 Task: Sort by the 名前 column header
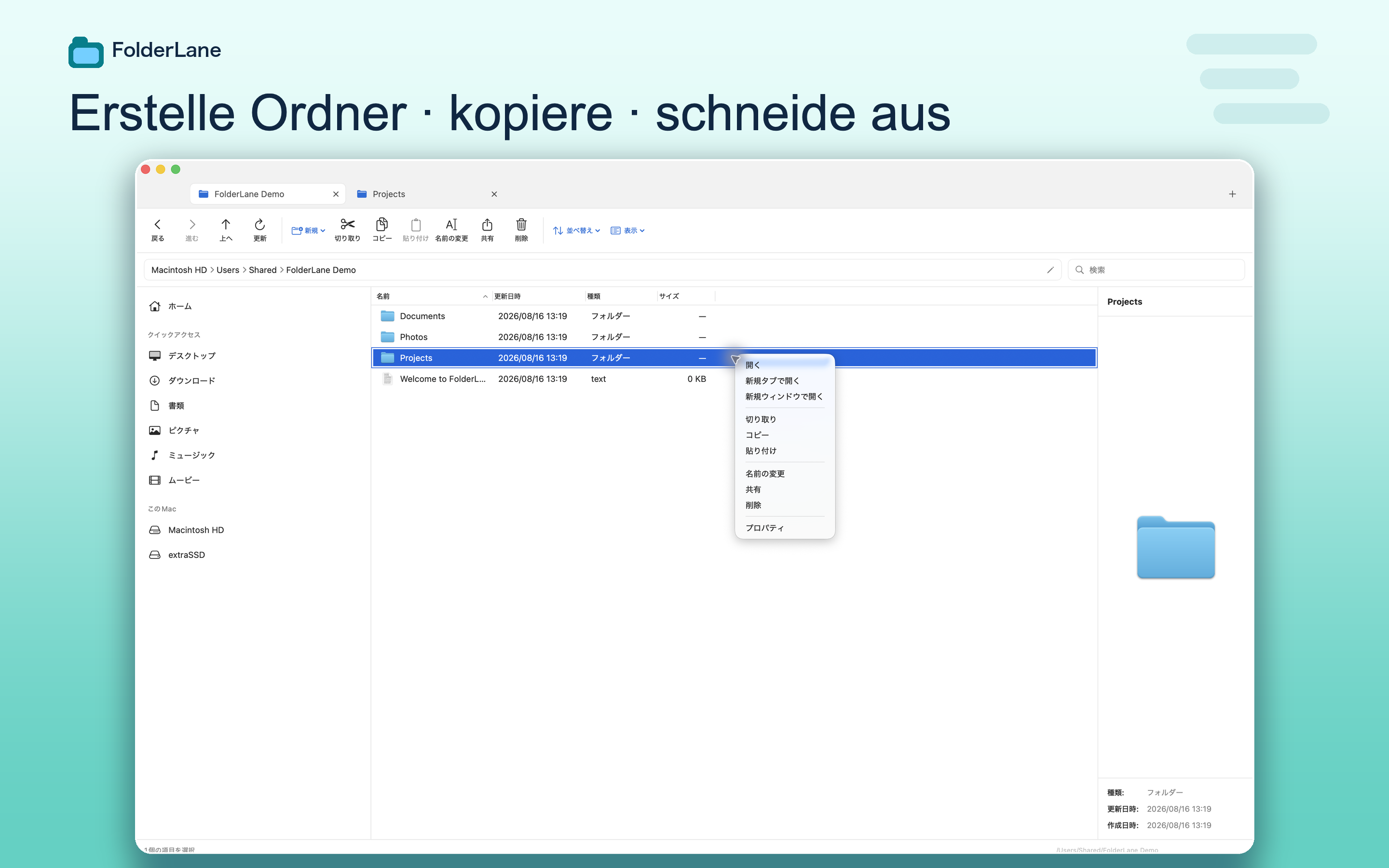pos(432,296)
